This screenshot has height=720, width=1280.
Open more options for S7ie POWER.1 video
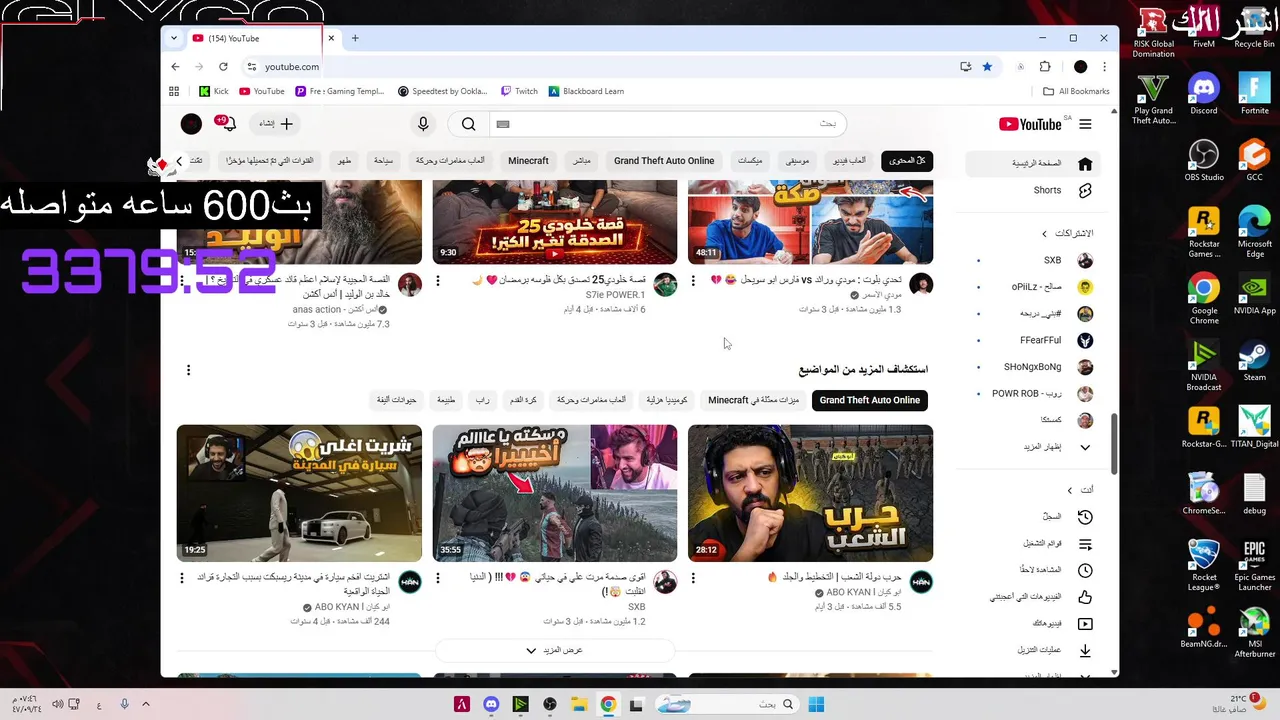(x=437, y=282)
